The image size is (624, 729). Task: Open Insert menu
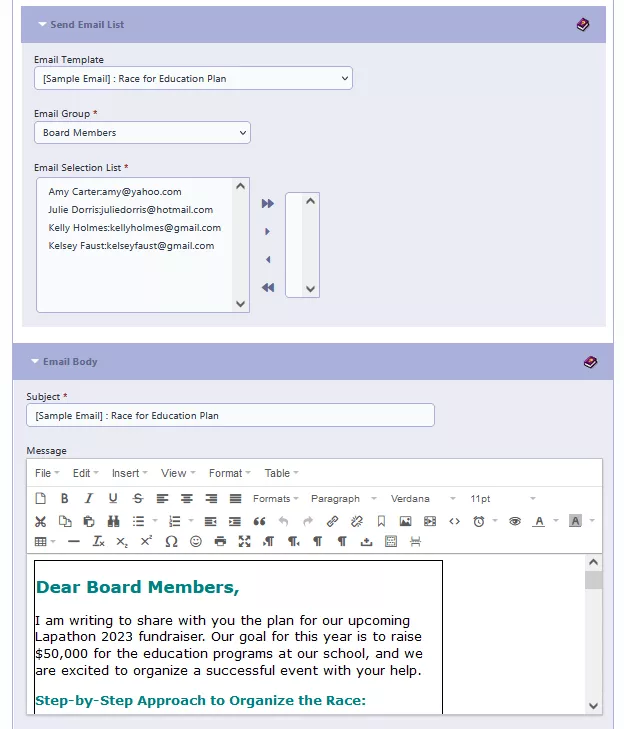[129, 473]
